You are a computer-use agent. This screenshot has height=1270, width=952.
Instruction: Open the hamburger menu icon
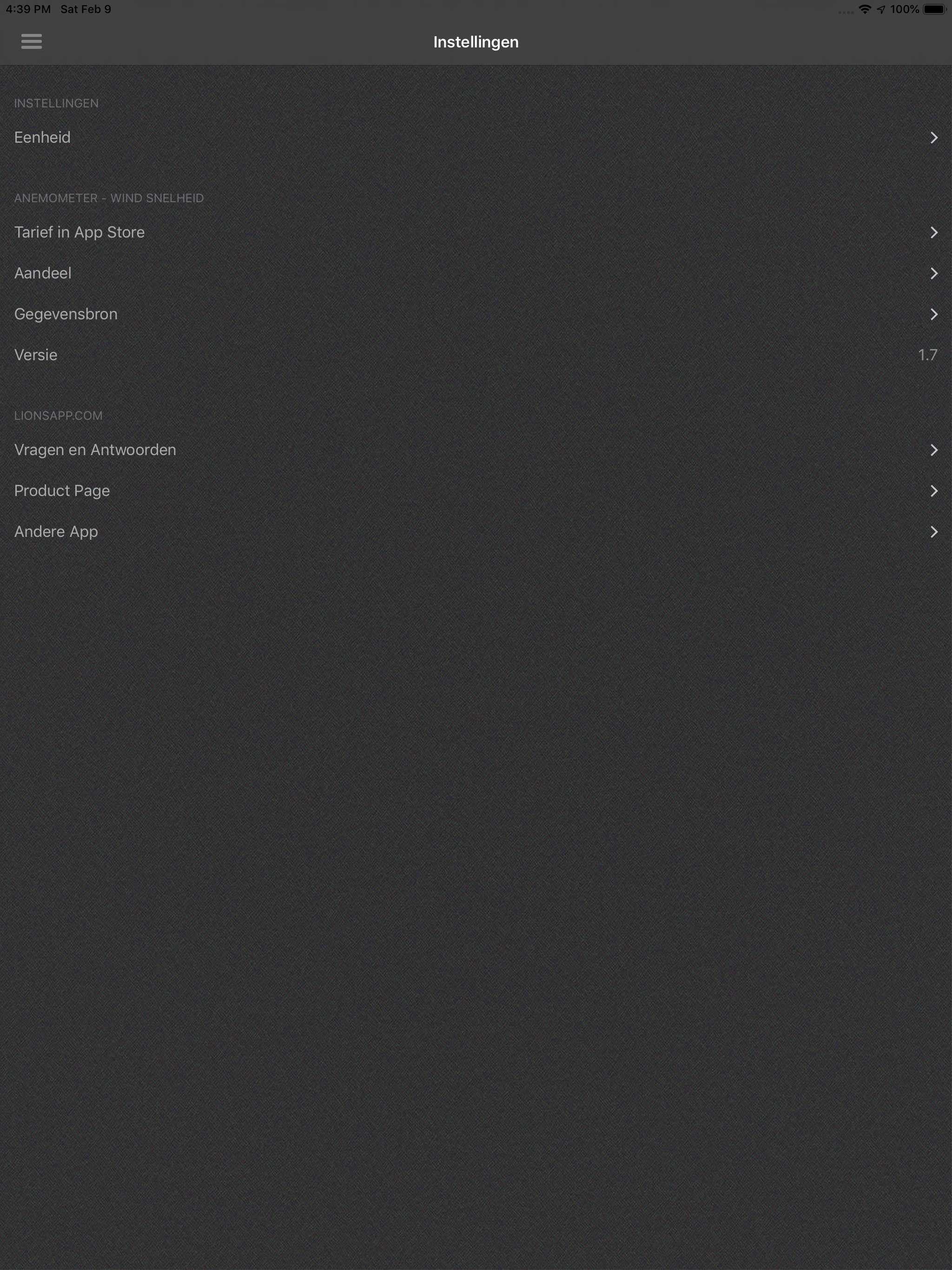tap(32, 41)
